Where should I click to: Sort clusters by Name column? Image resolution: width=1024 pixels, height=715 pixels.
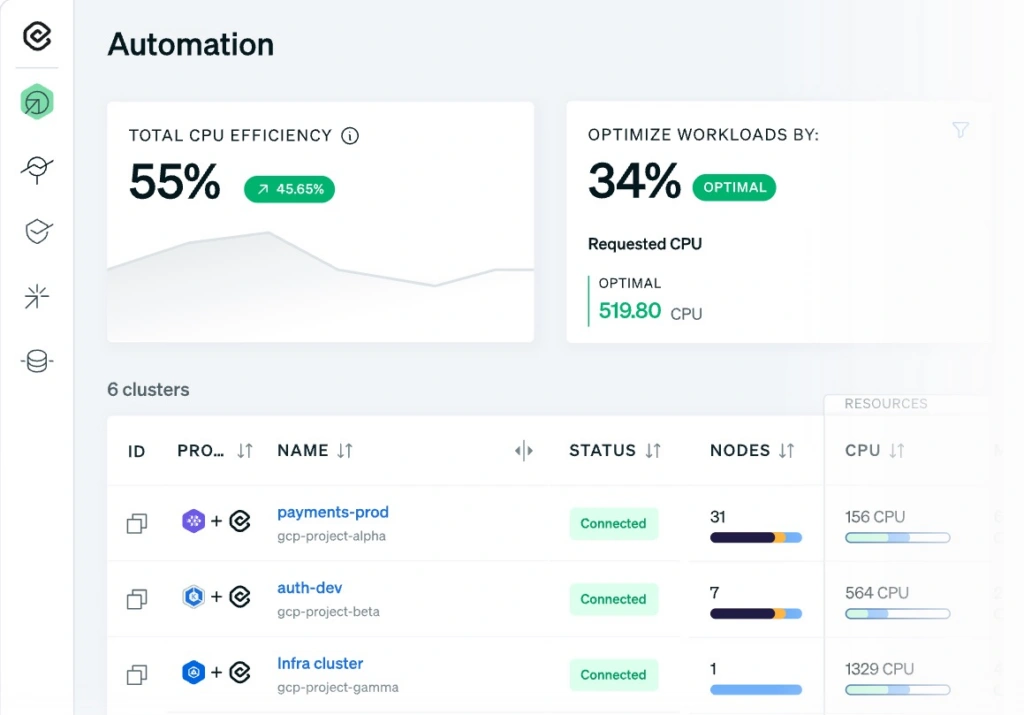[345, 451]
